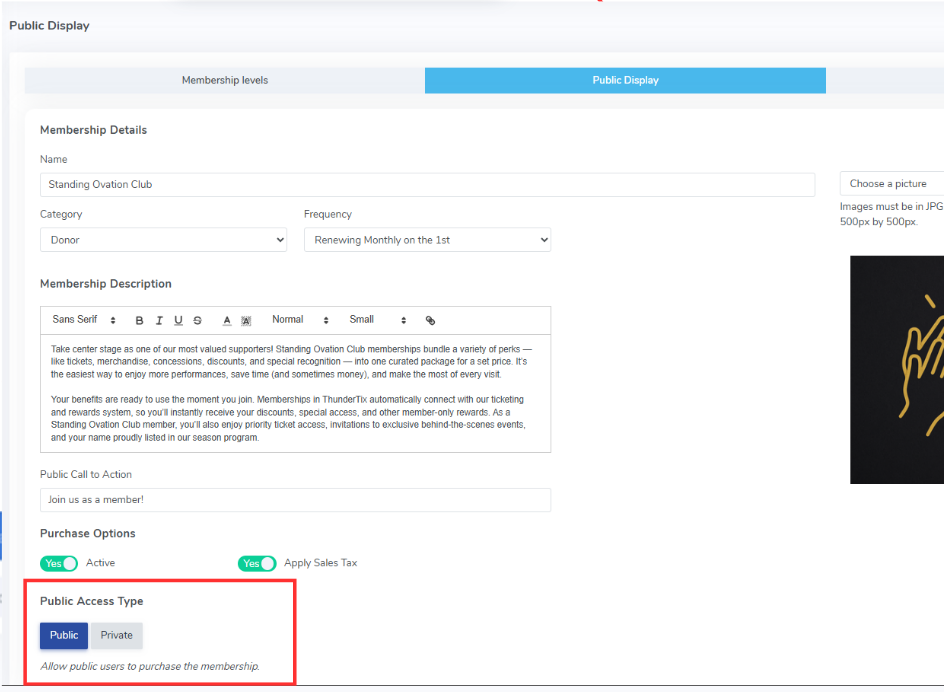The height and width of the screenshot is (692, 944).
Task: Click the membership image thumbnail
Action: click(897, 370)
